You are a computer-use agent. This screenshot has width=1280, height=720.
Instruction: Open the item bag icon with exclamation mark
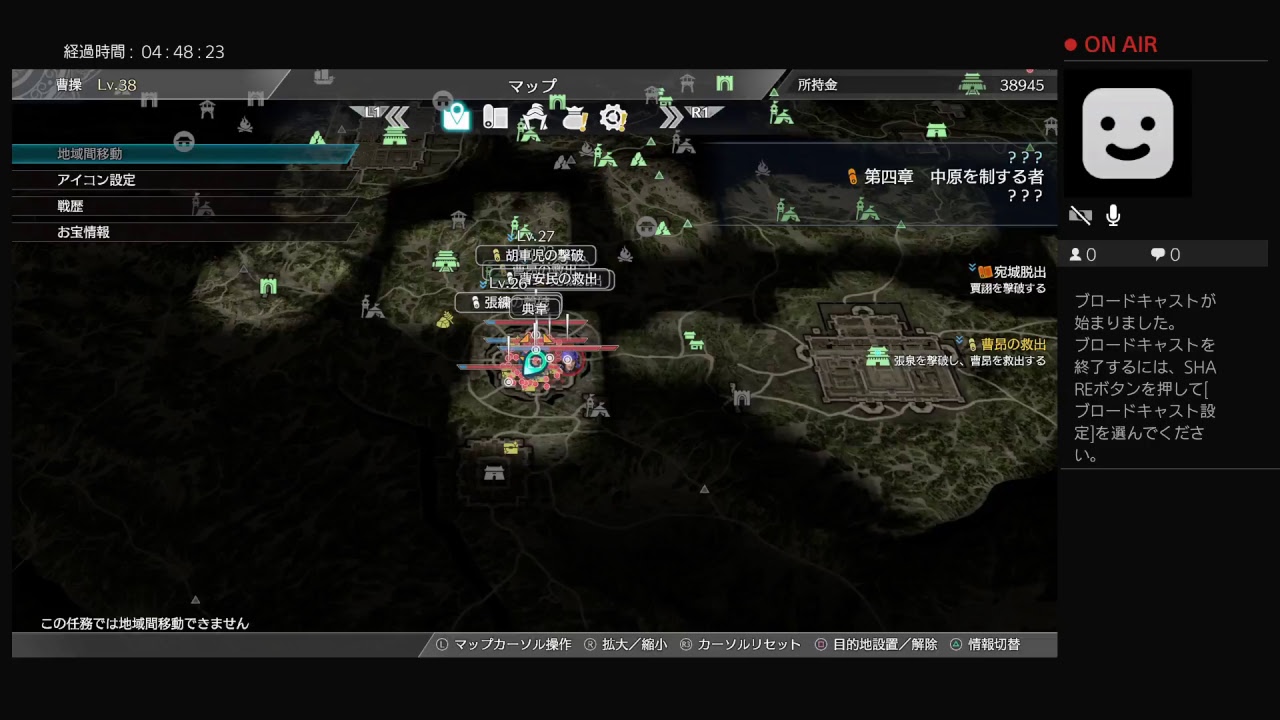[x=573, y=117]
